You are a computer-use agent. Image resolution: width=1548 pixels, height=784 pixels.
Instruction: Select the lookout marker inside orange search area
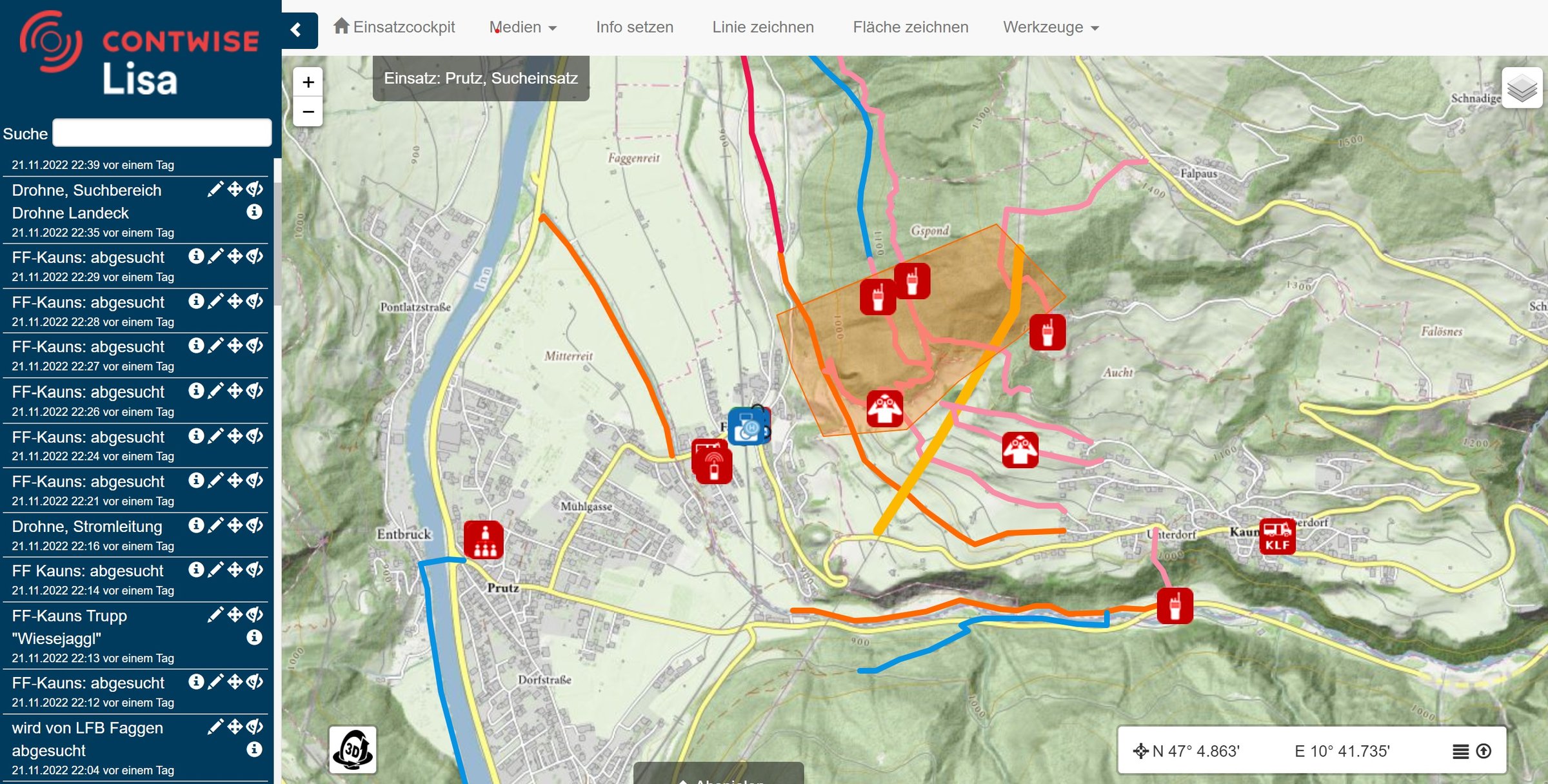tap(885, 409)
